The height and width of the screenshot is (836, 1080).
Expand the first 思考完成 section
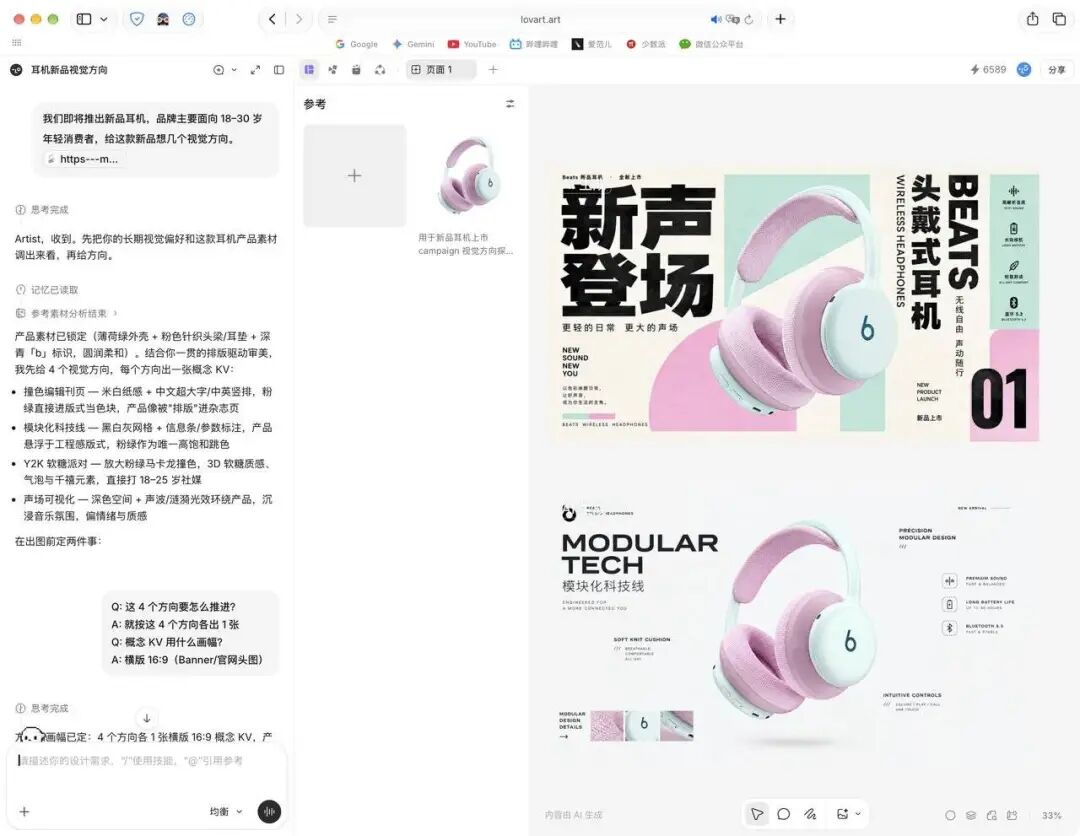pos(42,209)
